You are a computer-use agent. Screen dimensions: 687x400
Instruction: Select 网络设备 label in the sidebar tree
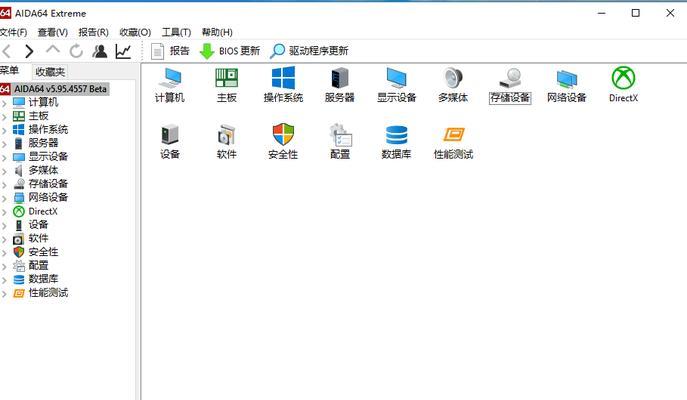click(x=48, y=198)
